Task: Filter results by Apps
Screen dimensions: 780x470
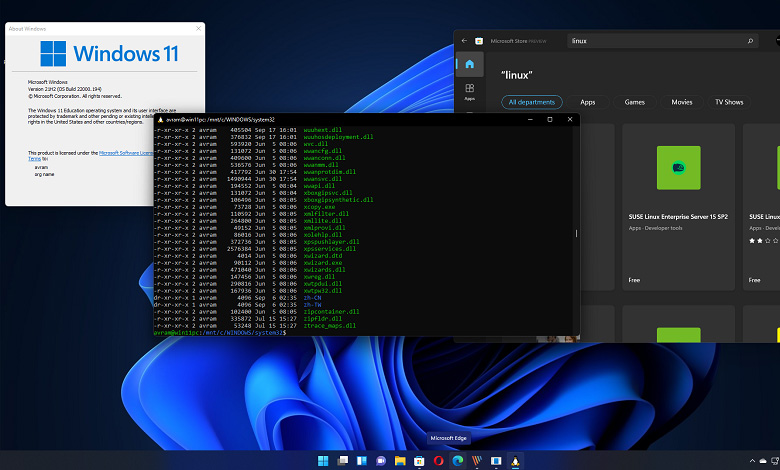Action: (587, 102)
